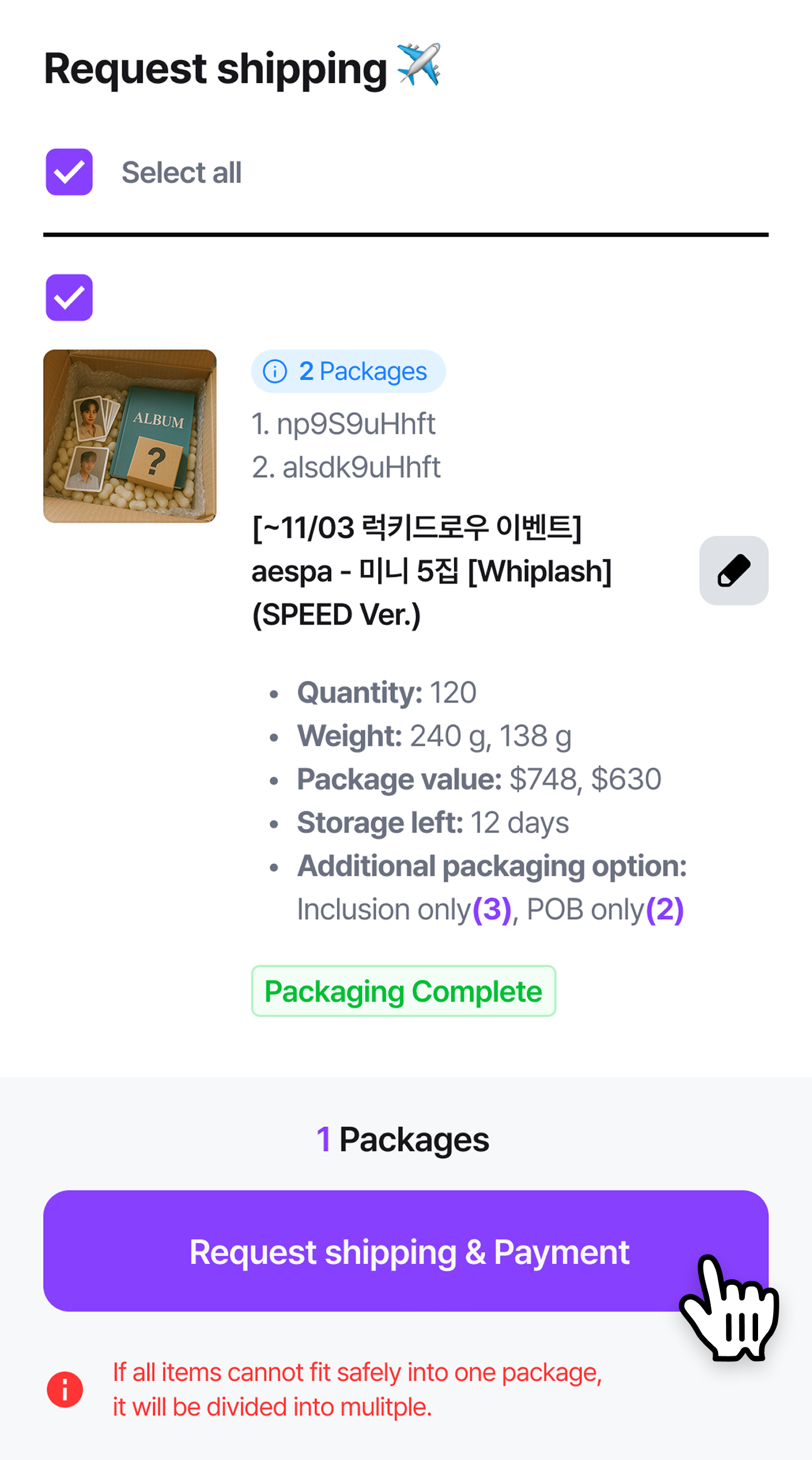Toggle the Select all checkbox
Image resolution: width=812 pixels, height=1460 pixels.
point(69,172)
